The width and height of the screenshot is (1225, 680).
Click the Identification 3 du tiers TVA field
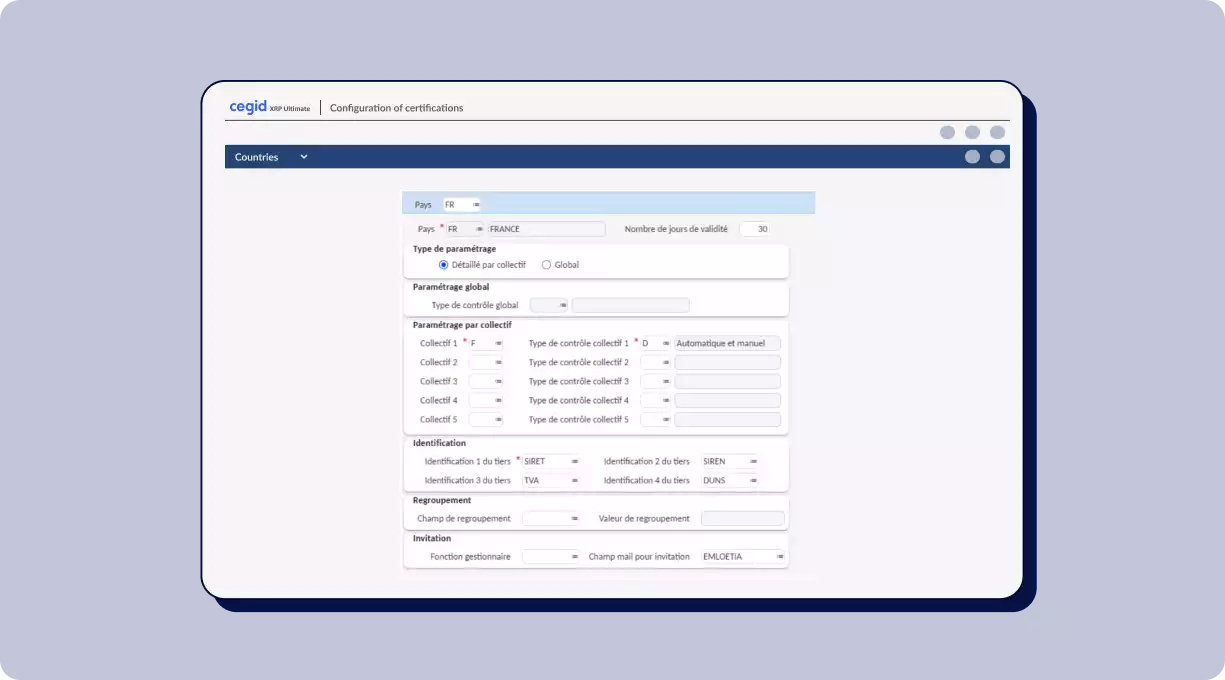click(x=545, y=480)
